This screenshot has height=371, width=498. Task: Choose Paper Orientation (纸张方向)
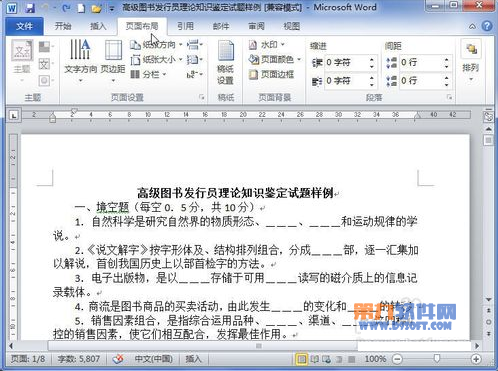click(x=156, y=45)
